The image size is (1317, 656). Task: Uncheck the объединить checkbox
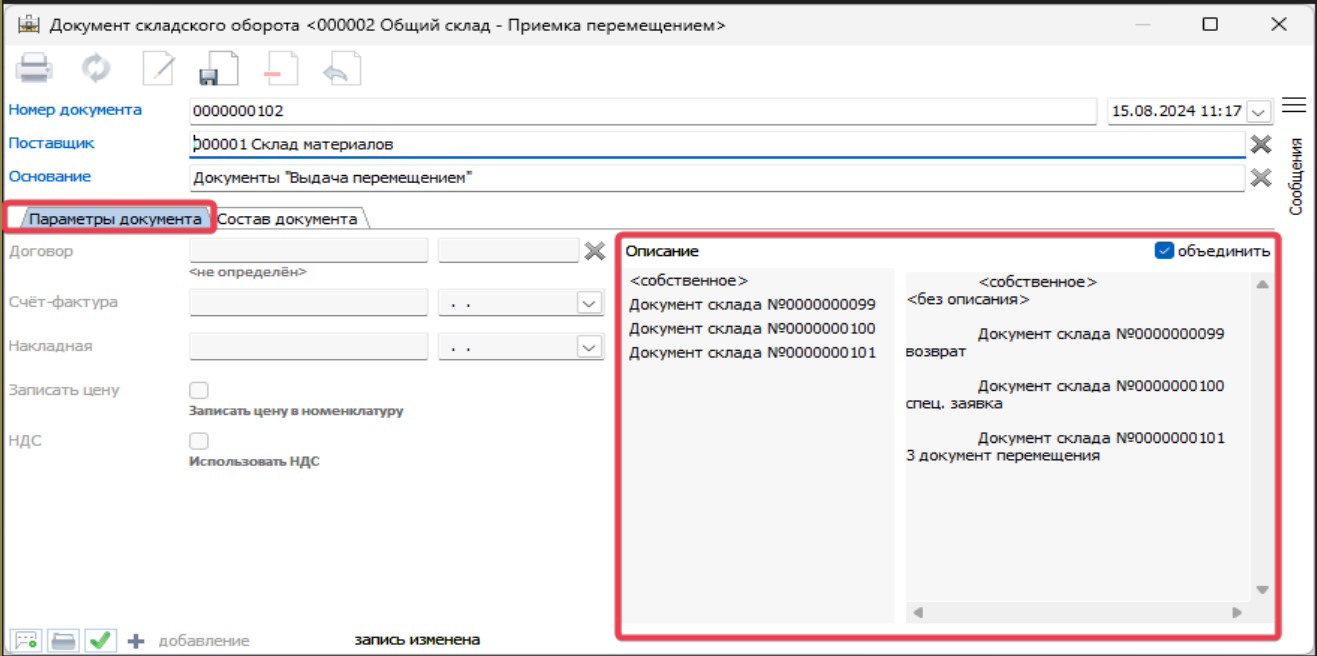tap(1163, 251)
